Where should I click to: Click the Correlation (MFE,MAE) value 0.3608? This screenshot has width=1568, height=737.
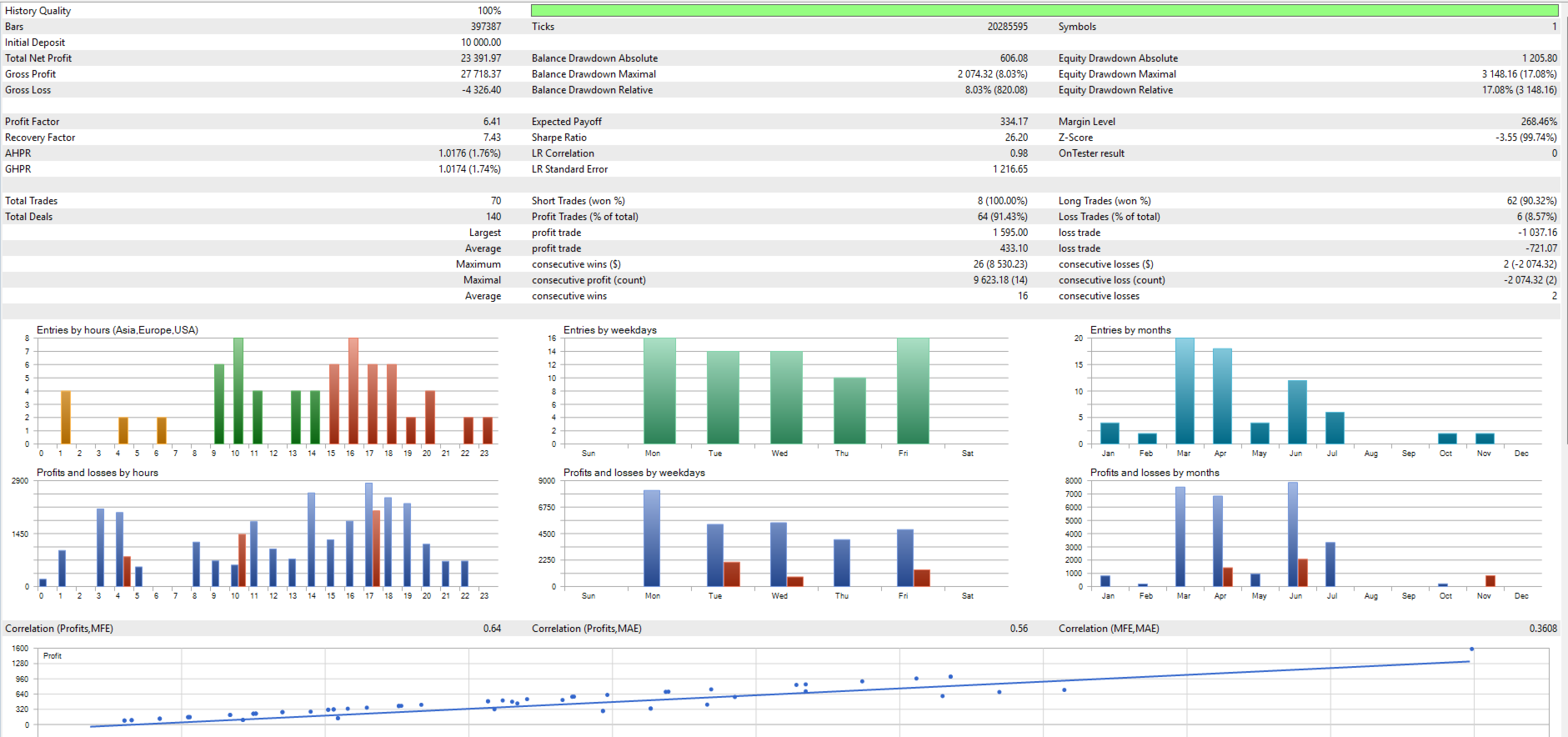1543,629
